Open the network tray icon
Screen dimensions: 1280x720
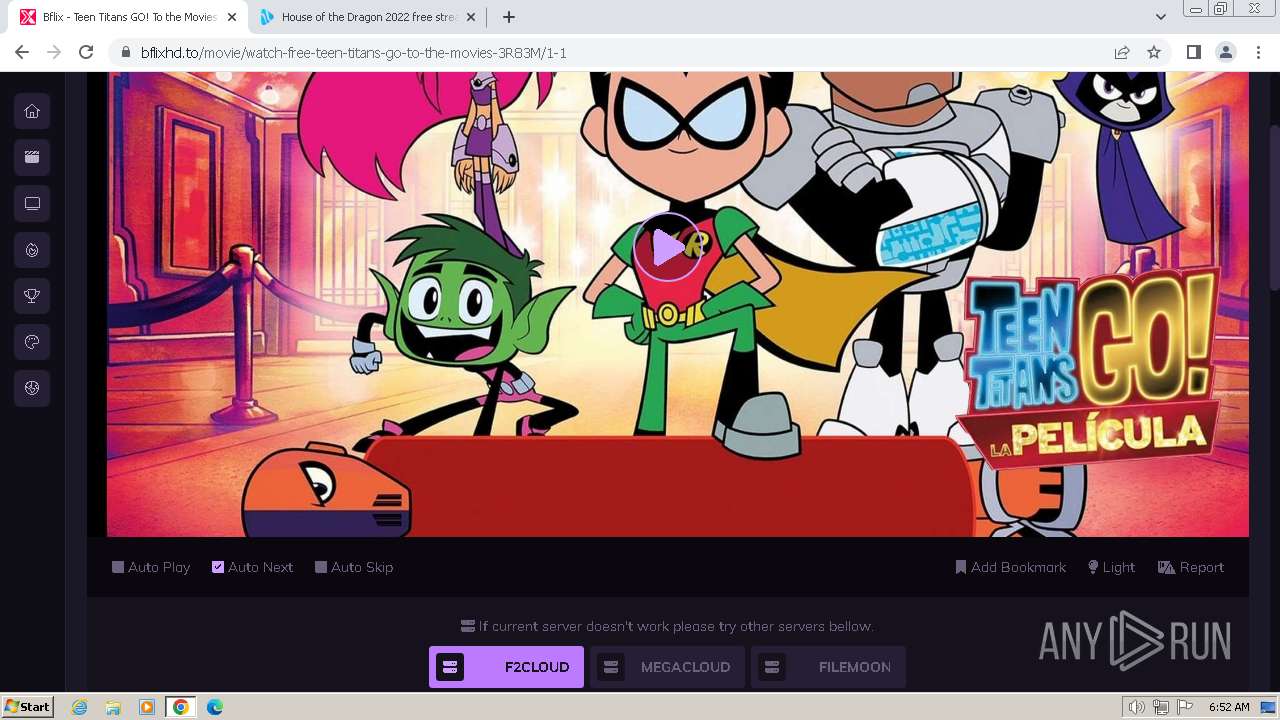[1161, 707]
